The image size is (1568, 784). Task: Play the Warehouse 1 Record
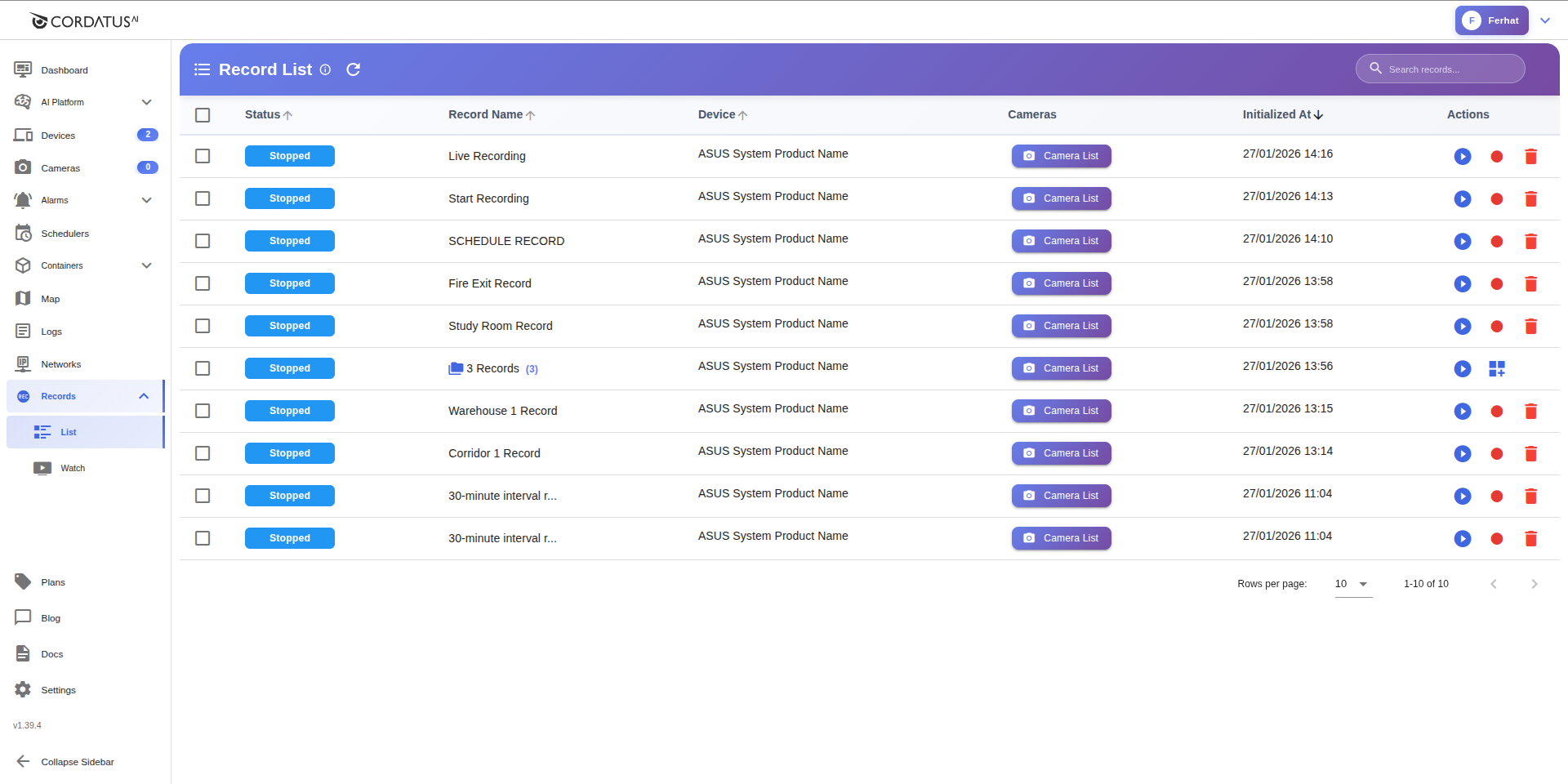pos(1462,411)
